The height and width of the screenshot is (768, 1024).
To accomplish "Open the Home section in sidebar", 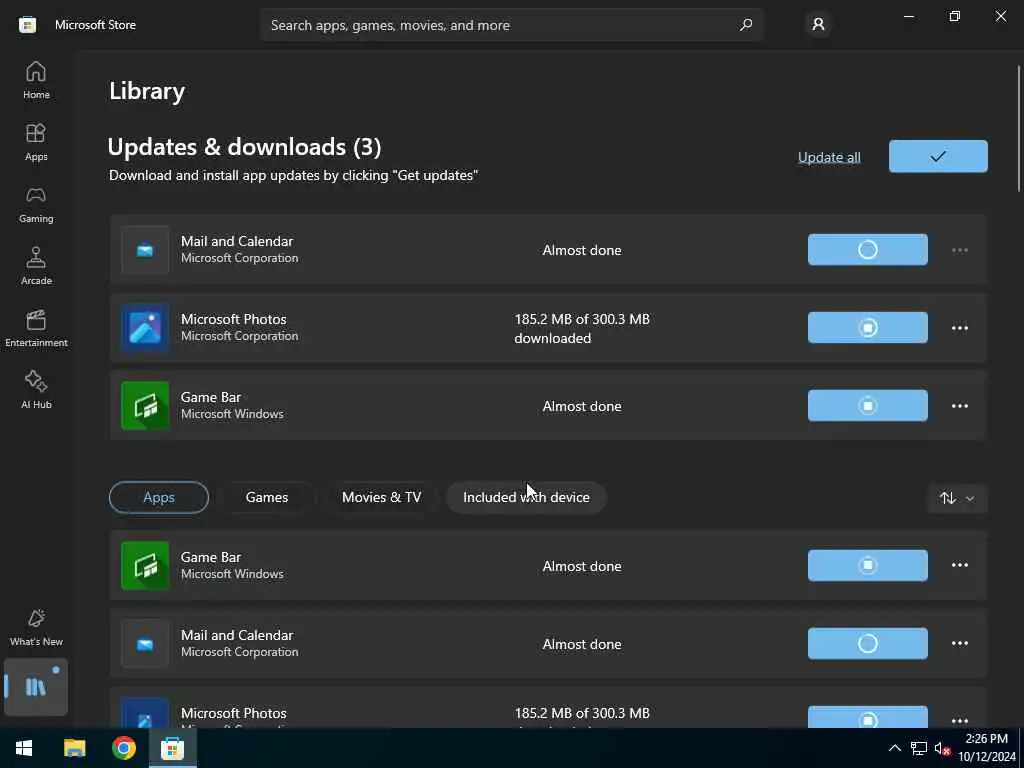I will point(36,80).
